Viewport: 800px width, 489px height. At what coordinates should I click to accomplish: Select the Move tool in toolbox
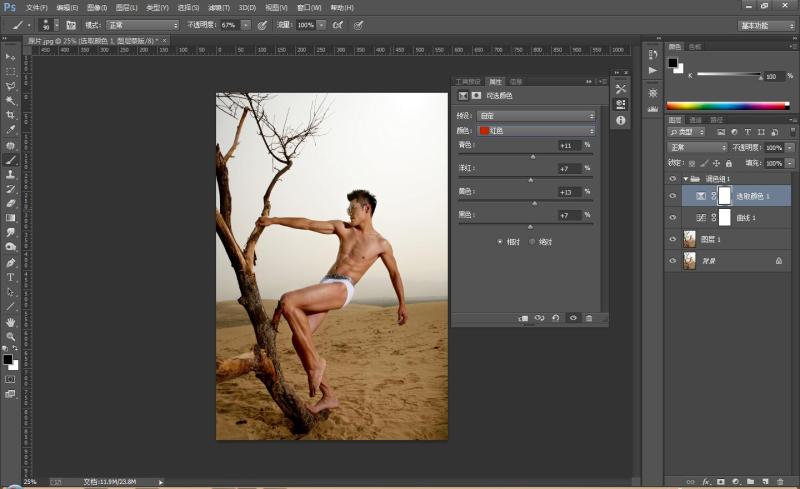pyautogui.click(x=10, y=57)
